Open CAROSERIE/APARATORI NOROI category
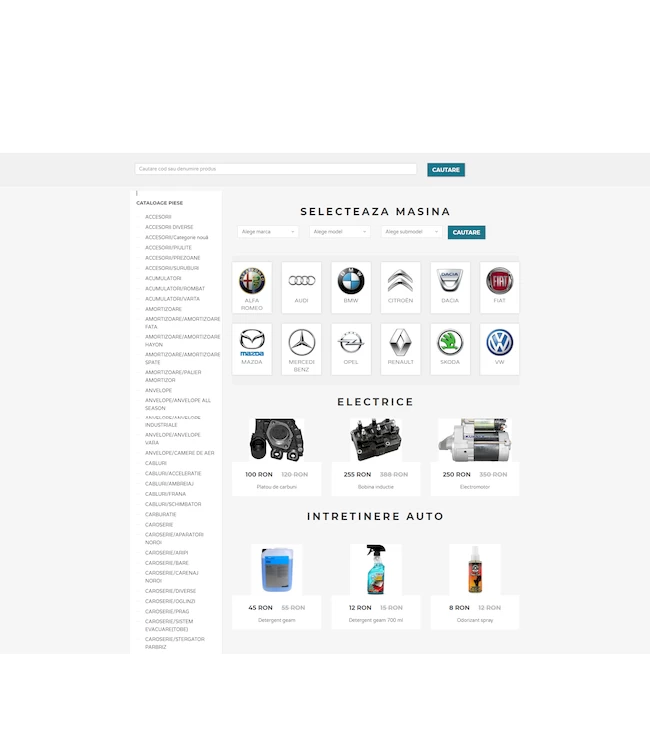 click(174, 539)
